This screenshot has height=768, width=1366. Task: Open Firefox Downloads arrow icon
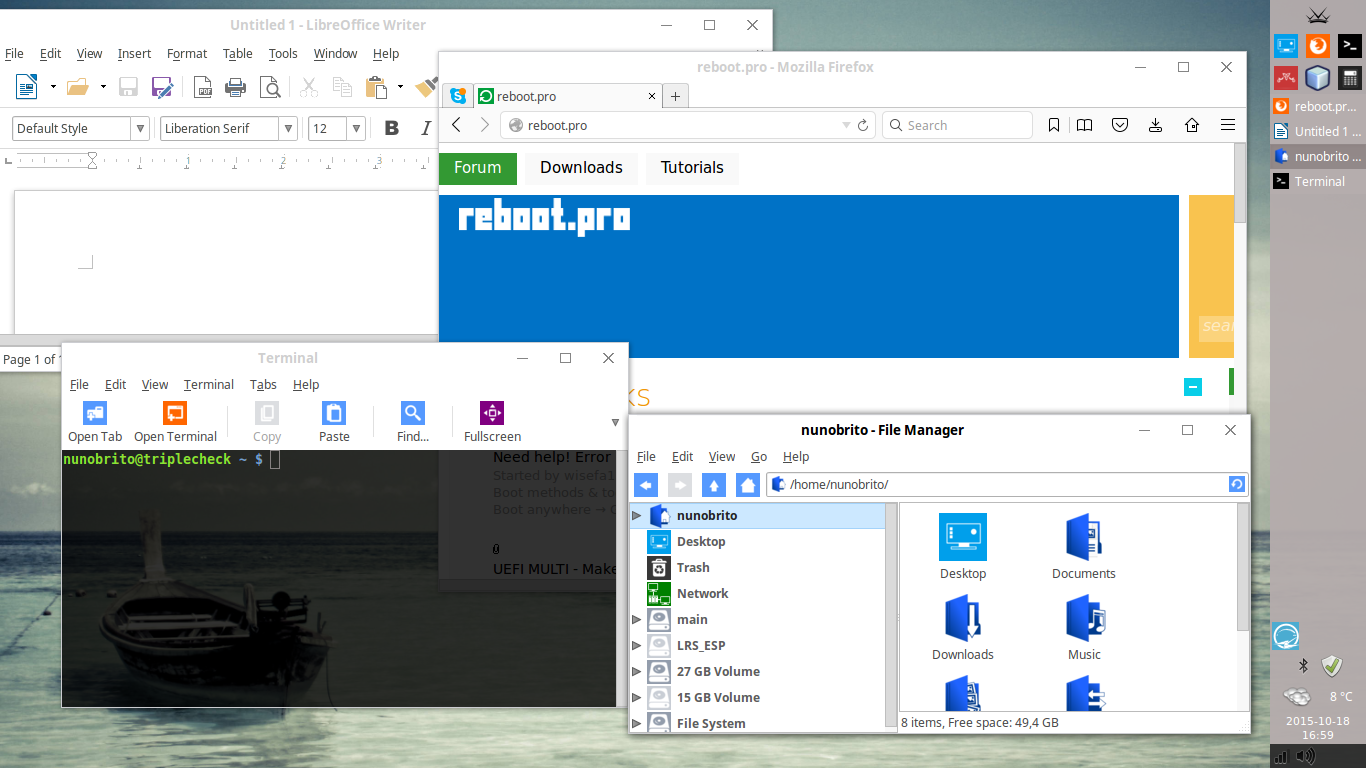[1156, 125]
